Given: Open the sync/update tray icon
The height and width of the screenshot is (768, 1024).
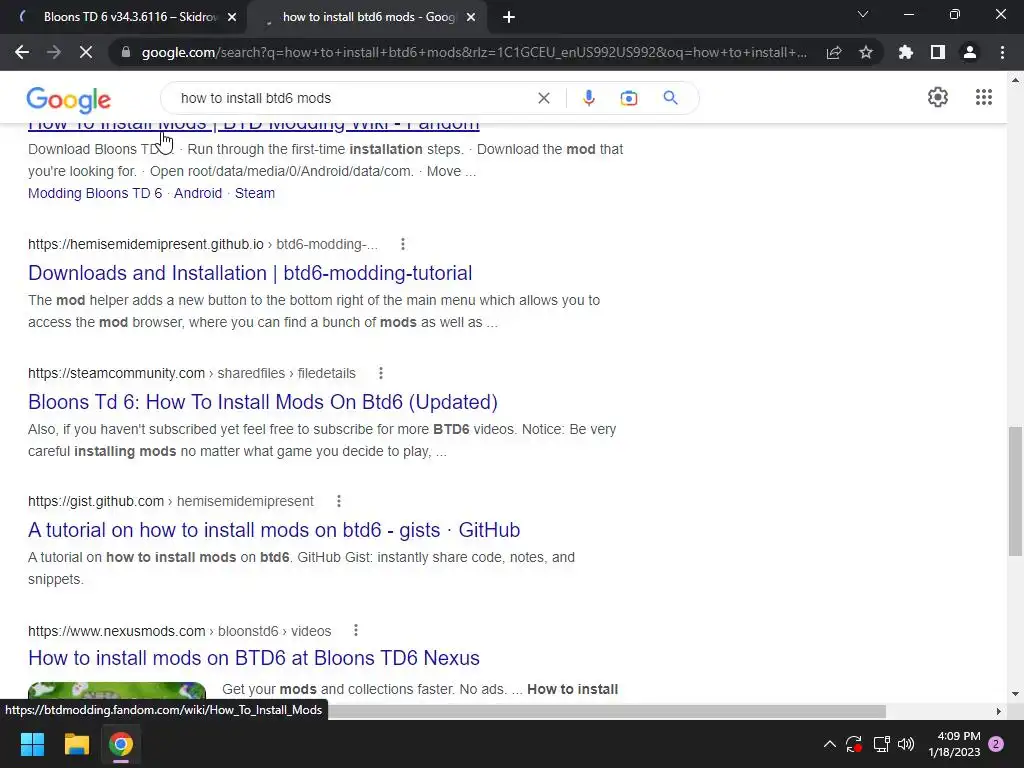Looking at the screenshot, I should [x=854, y=744].
